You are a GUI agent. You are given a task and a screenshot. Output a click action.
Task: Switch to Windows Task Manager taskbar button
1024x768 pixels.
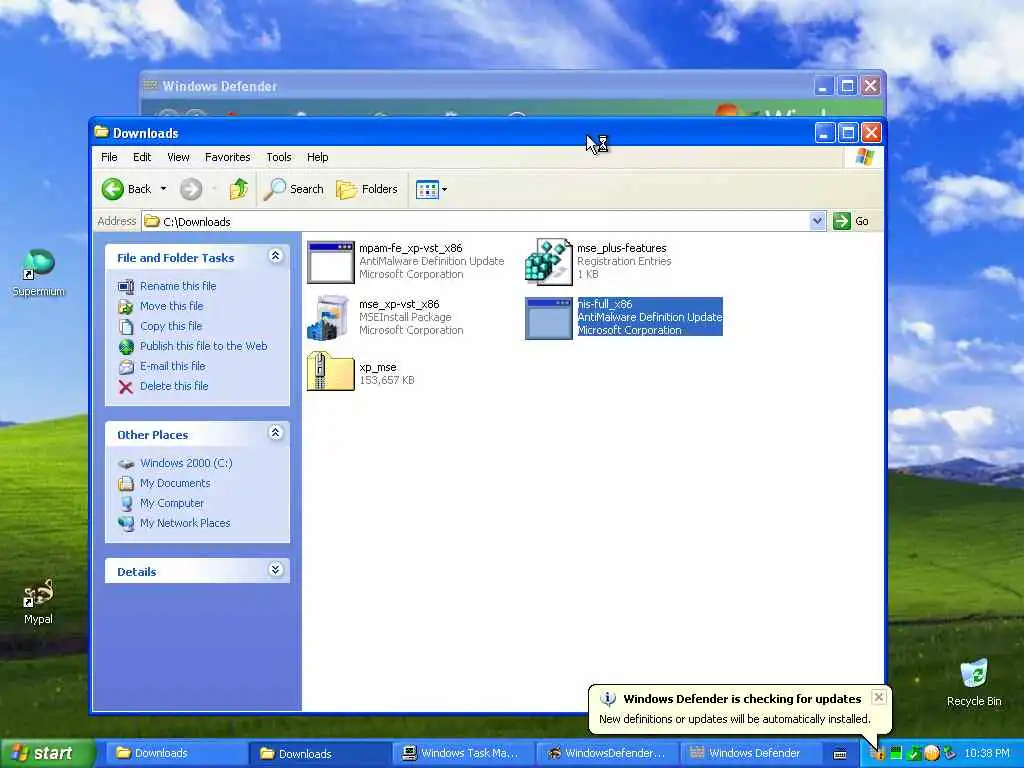pos(463,753)
